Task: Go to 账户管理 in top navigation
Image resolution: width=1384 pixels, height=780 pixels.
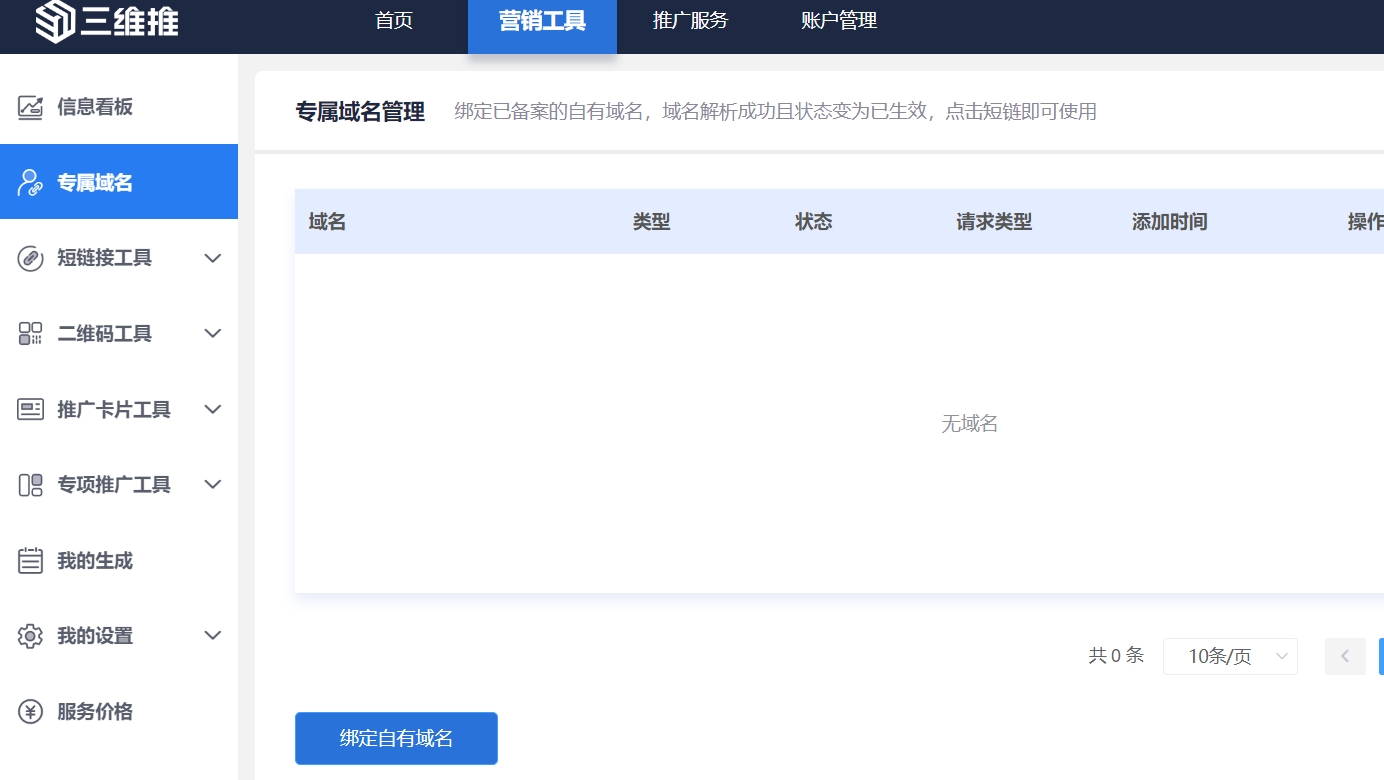Action: click(839, 21)
